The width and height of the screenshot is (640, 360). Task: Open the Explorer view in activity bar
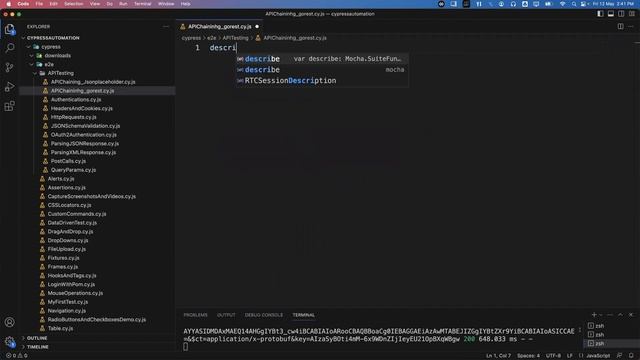(x=9, y=29)
